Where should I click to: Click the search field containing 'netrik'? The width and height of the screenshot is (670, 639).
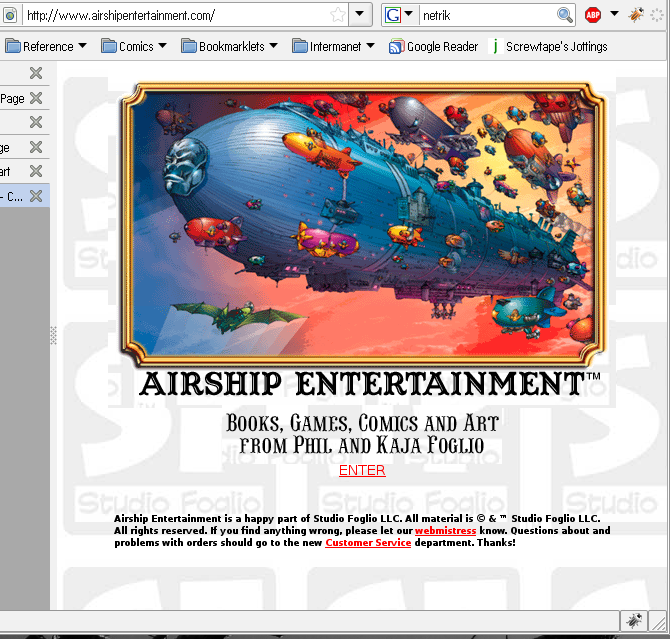(x=488, y=15)
